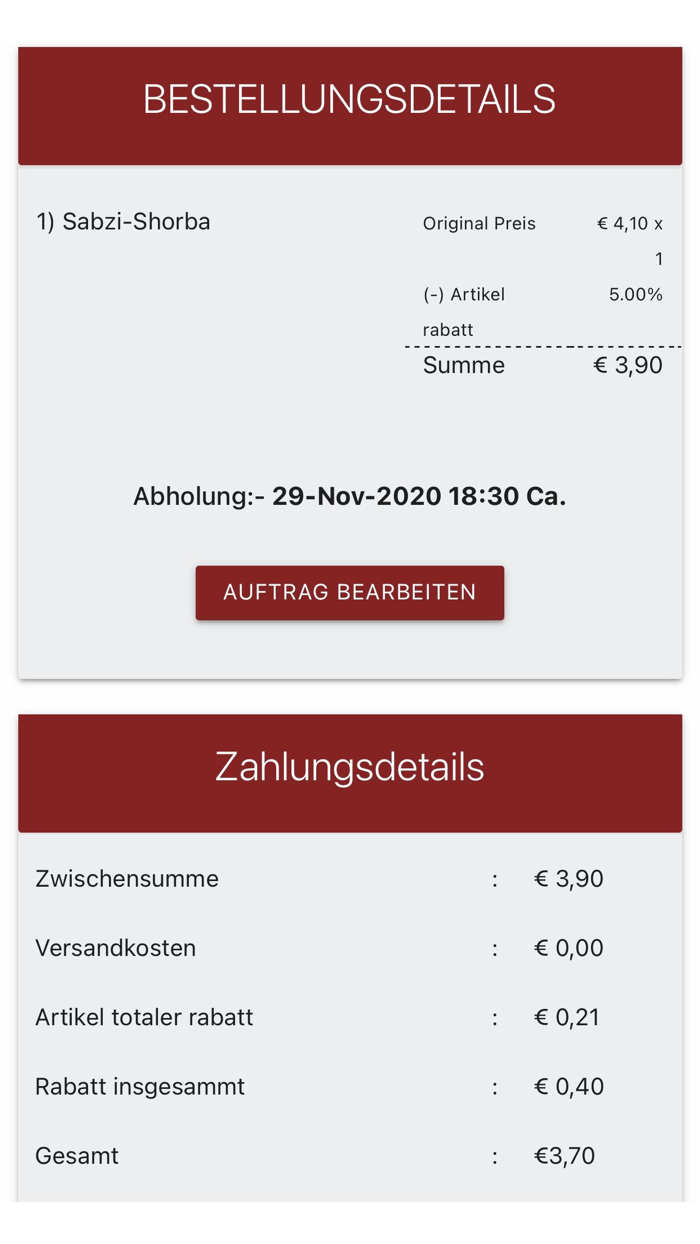Click the €3,70 Gesamt total amount
The height and width of the screenshot is (1244, 700).
564,1155
